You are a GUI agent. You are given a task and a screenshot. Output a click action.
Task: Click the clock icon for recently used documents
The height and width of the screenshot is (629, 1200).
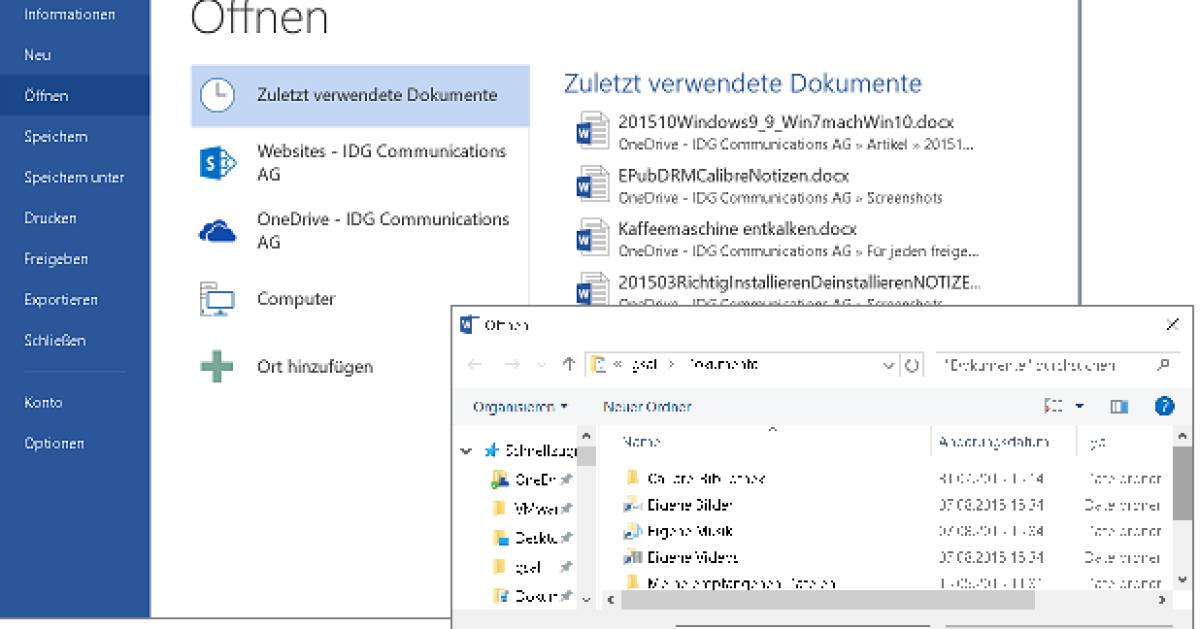216,96
